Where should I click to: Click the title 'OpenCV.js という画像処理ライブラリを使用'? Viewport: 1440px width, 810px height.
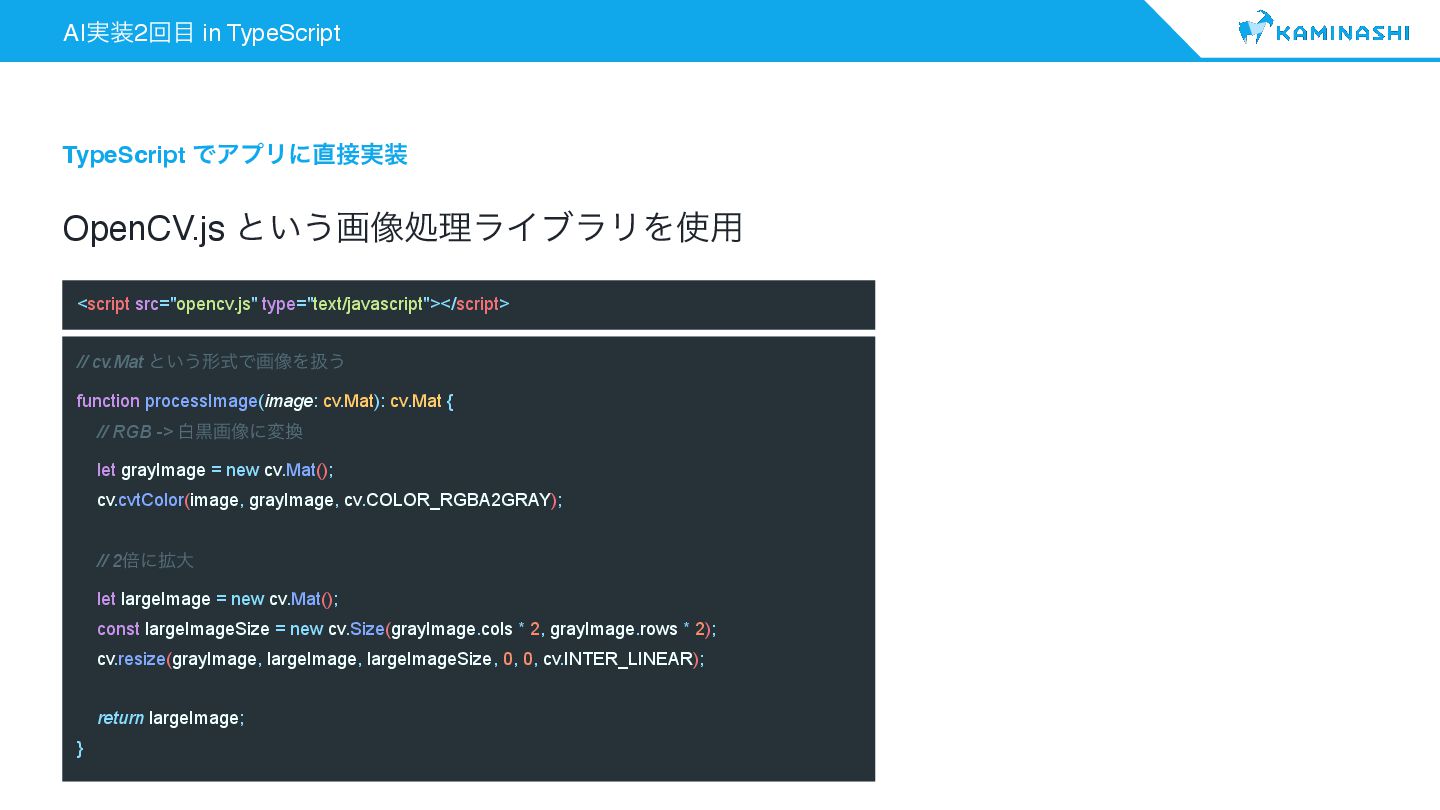402,228
